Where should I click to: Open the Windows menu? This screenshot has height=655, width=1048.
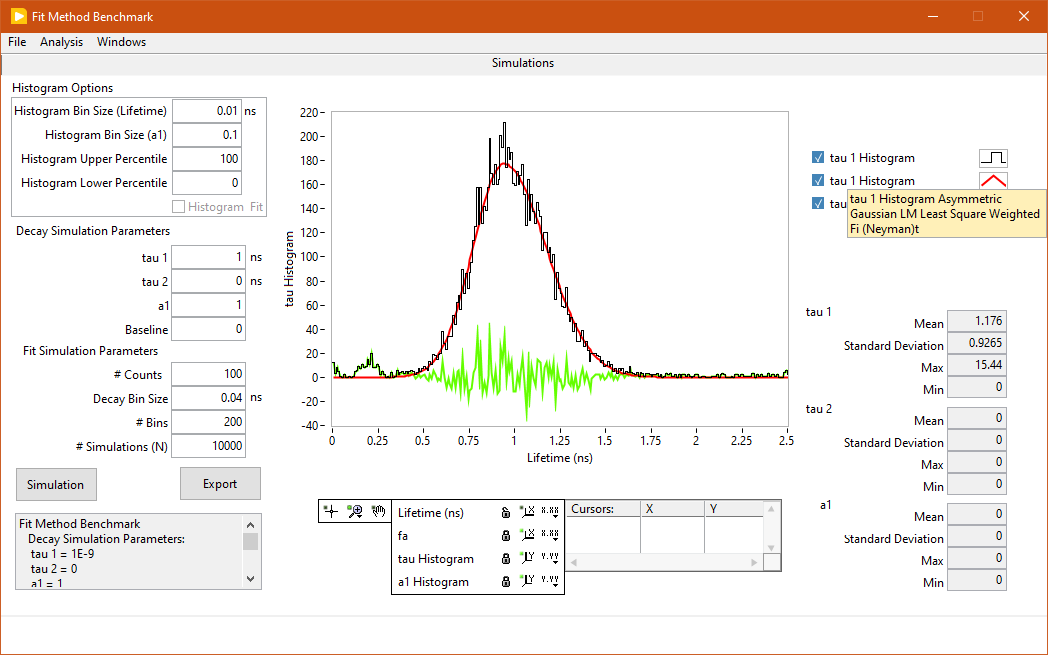point(121,41)
